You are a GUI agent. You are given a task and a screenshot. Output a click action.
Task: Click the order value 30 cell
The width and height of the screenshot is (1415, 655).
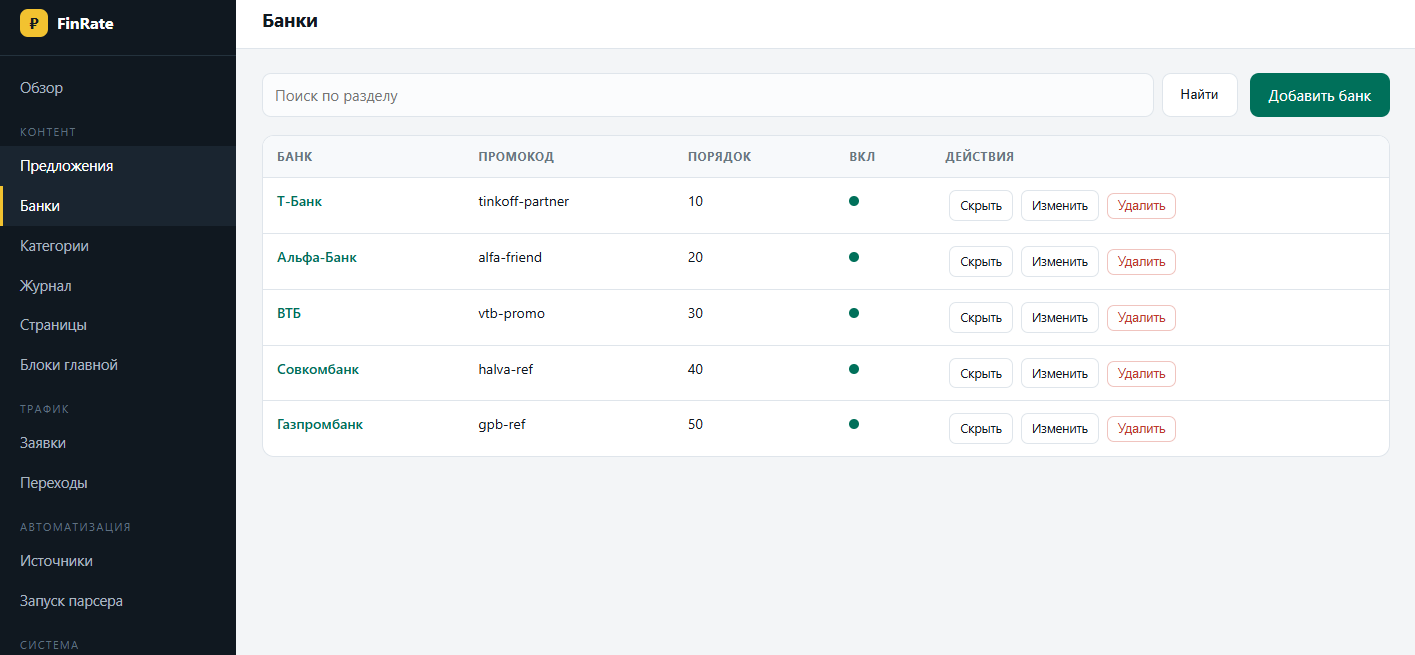[695, 313]
